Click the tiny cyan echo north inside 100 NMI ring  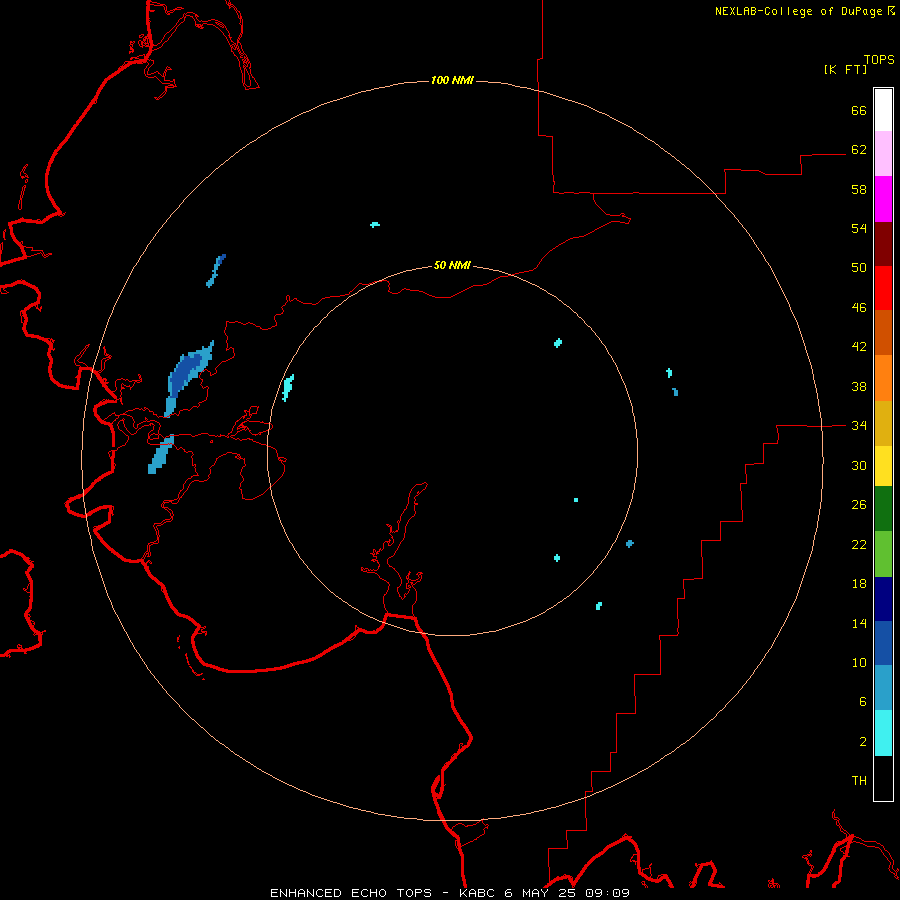375,224
